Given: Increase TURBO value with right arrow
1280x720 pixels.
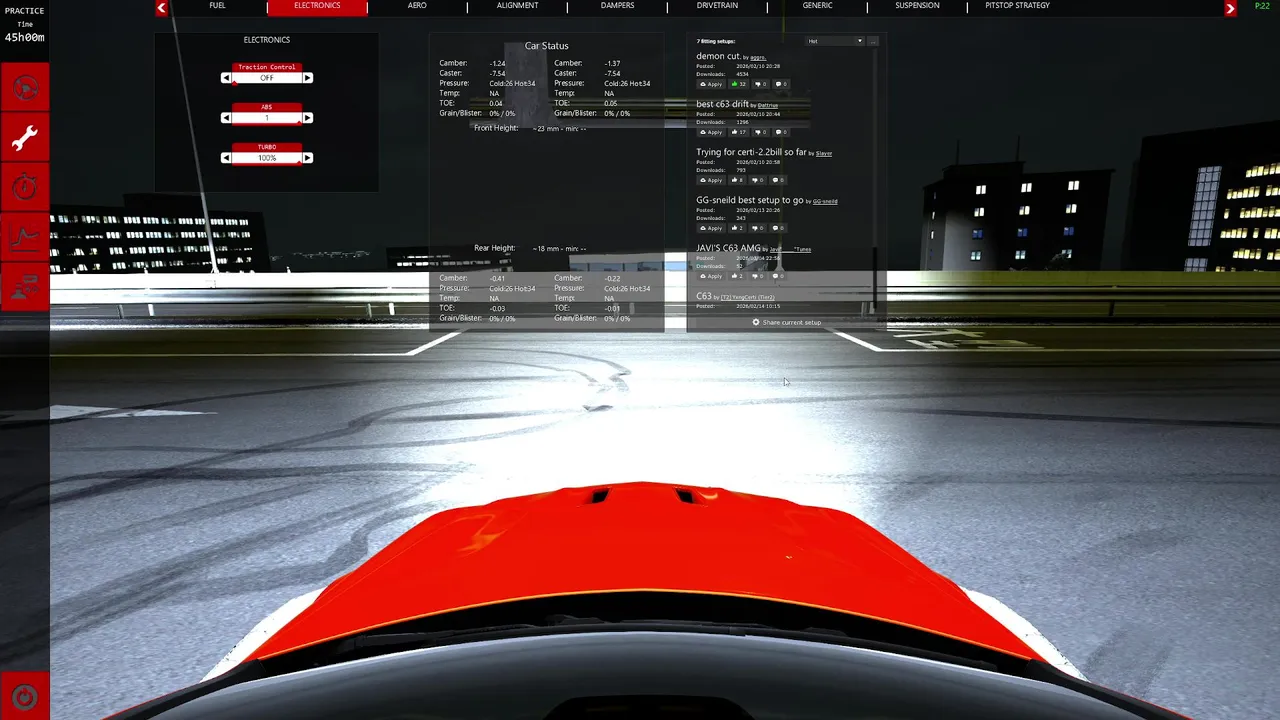Looking at the screenshot, I should point(307,158).
